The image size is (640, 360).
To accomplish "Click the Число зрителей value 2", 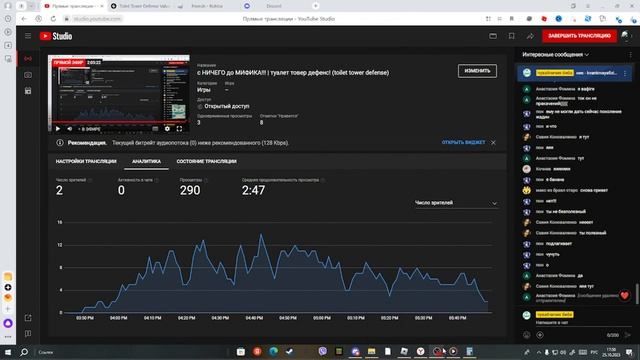I will click(60, 190).
